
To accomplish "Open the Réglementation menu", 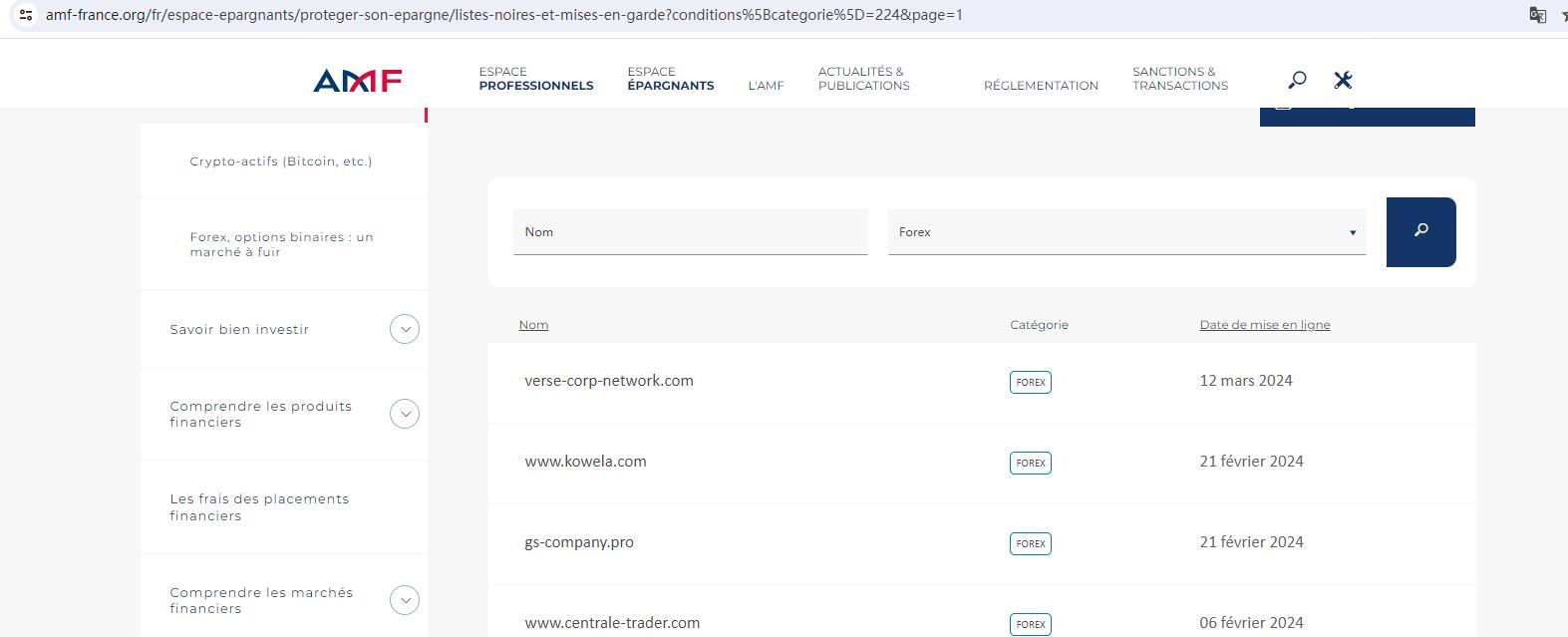I will point(1041,86).
